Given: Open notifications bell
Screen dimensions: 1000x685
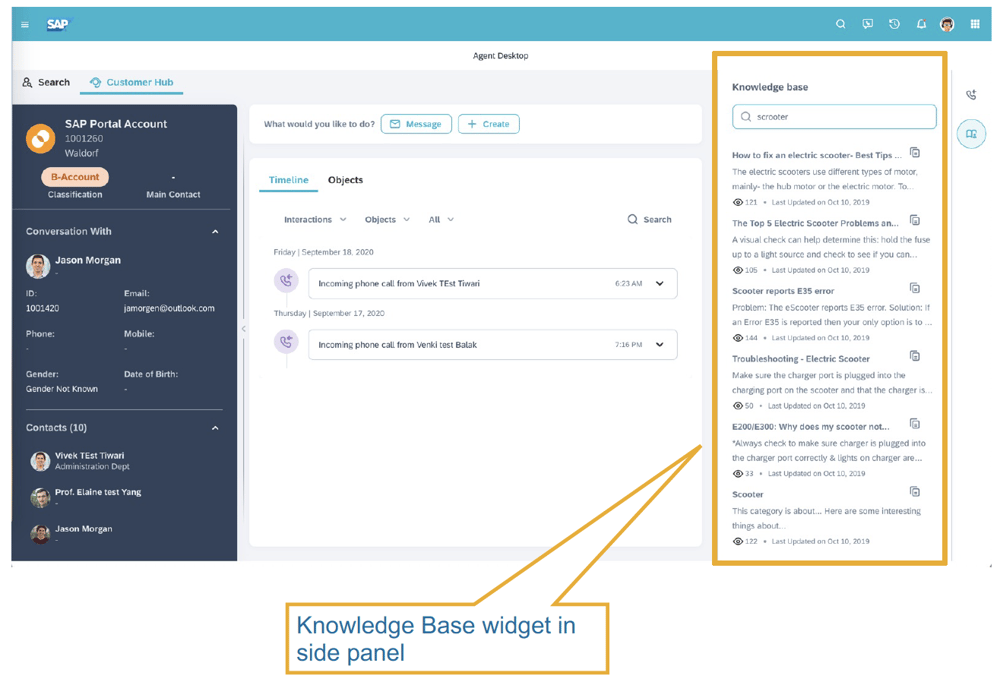Looking at the screenshot, I should pos(921,24).
